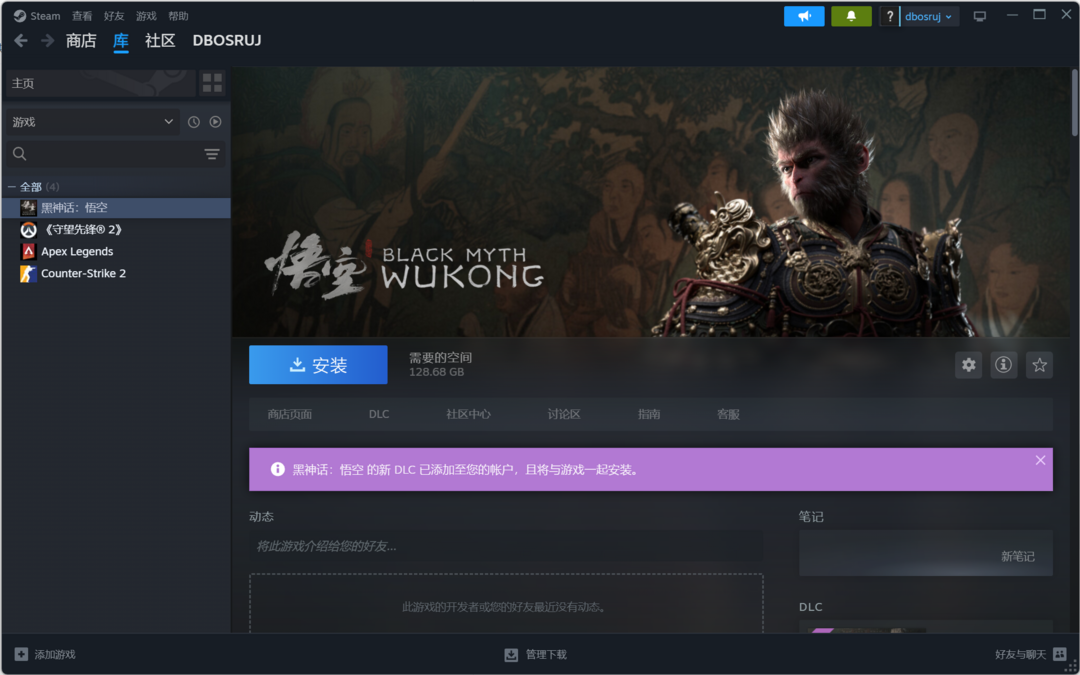Image resolution: width=1080 pixels, height=675 pixels.
Task: Open the 客服 link
Action: tap(728, 414)
